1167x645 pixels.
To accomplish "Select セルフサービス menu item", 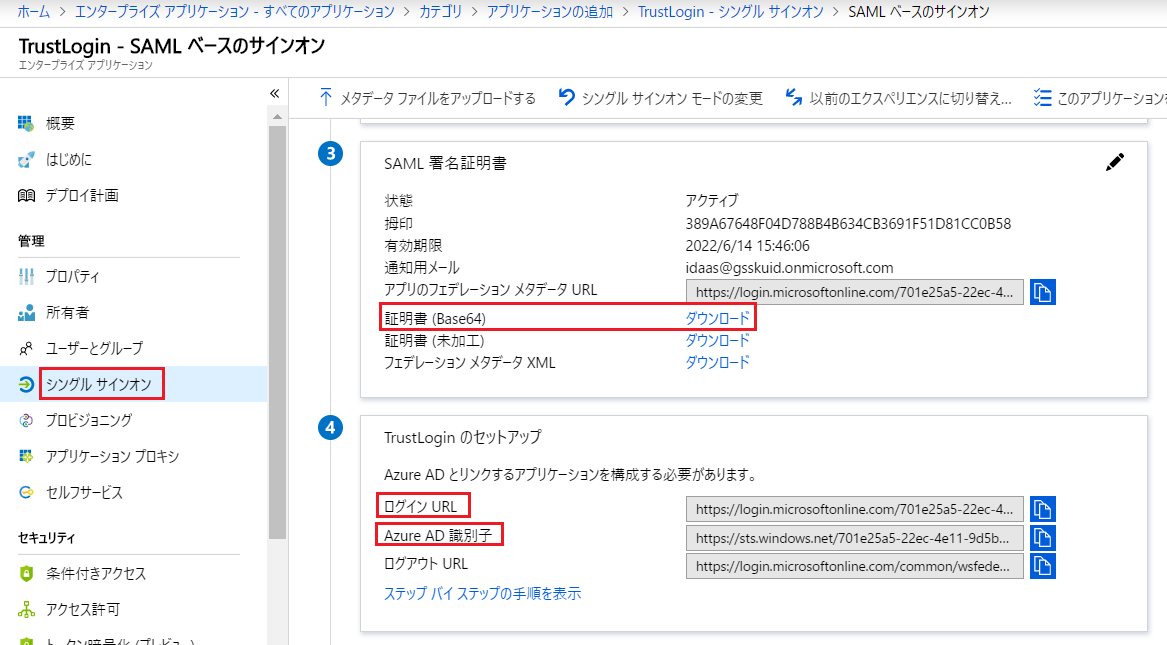I will click(84, 492).
